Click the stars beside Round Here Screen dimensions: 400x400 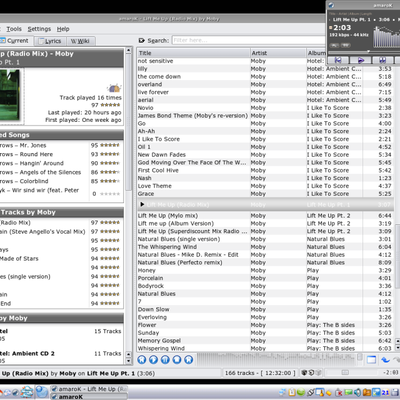pyautogui.click(x=110, y=154)
